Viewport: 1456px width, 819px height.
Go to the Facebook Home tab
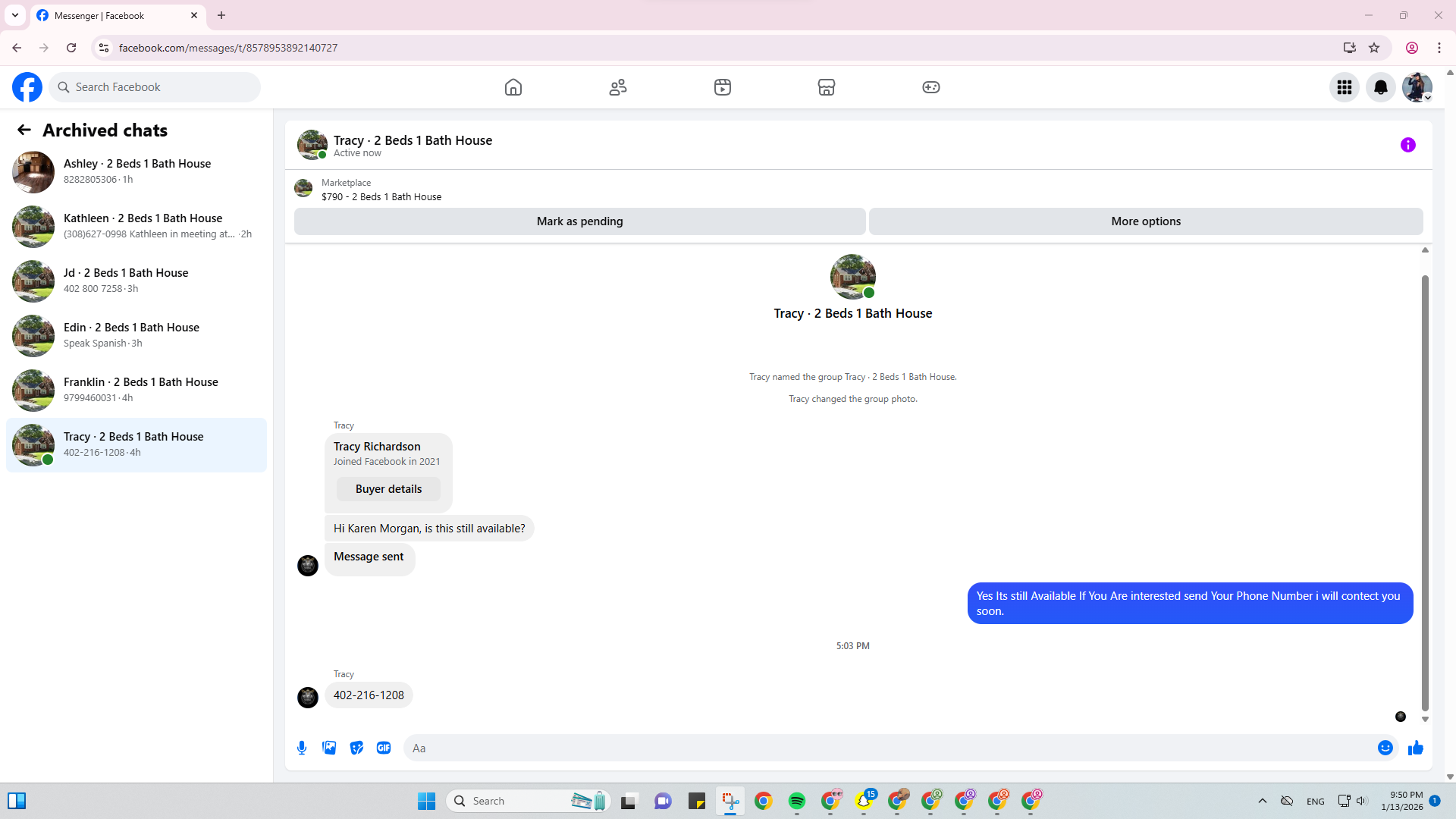(513, 87)
